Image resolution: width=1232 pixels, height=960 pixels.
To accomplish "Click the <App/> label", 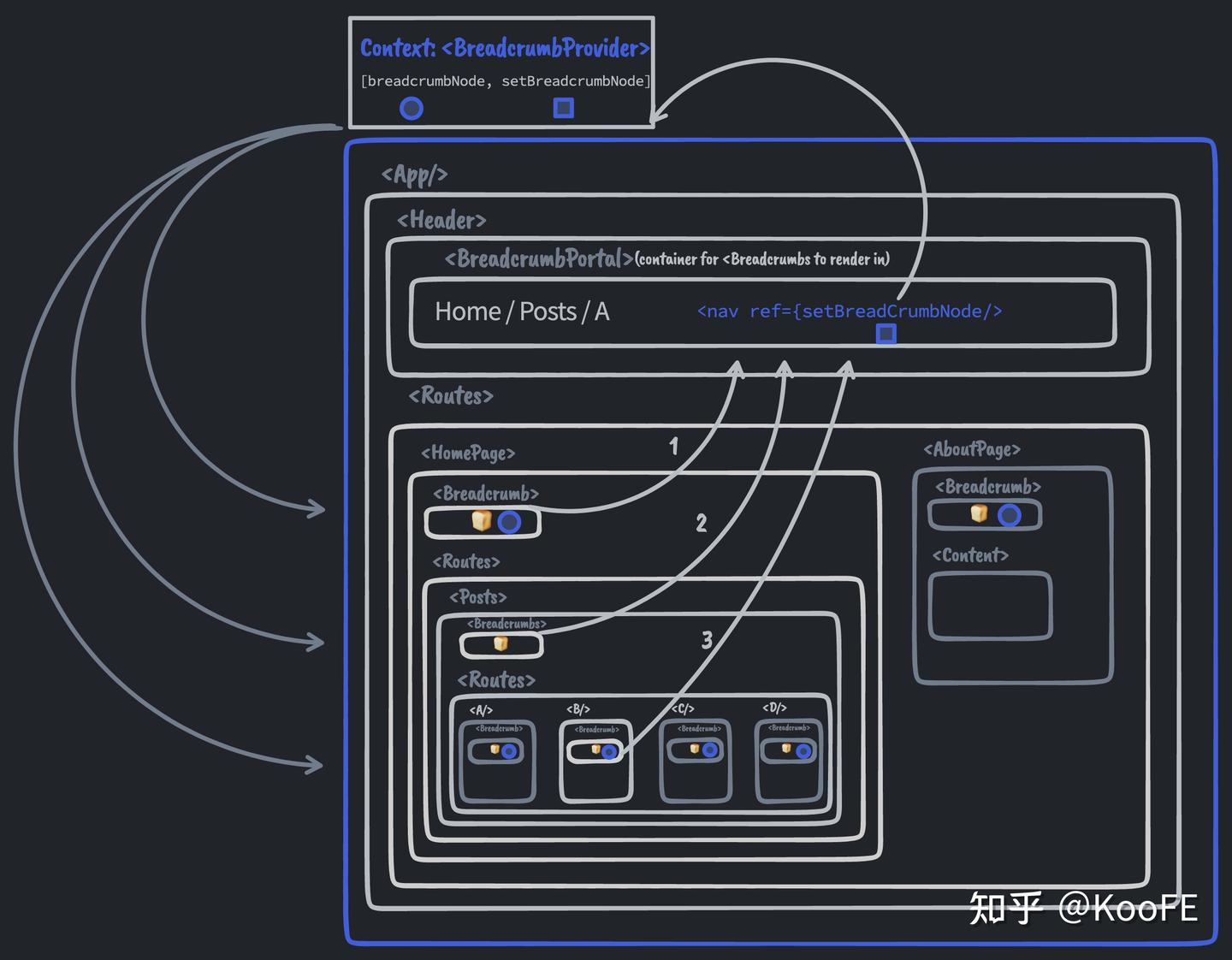I will [415, 175].
